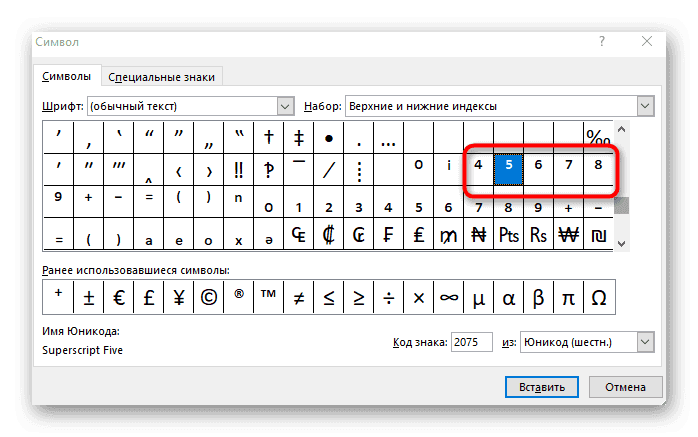The image size is (698, 437).
Task: Select the mill ₥ currency symbol
Action: click(x=448, y=234)
